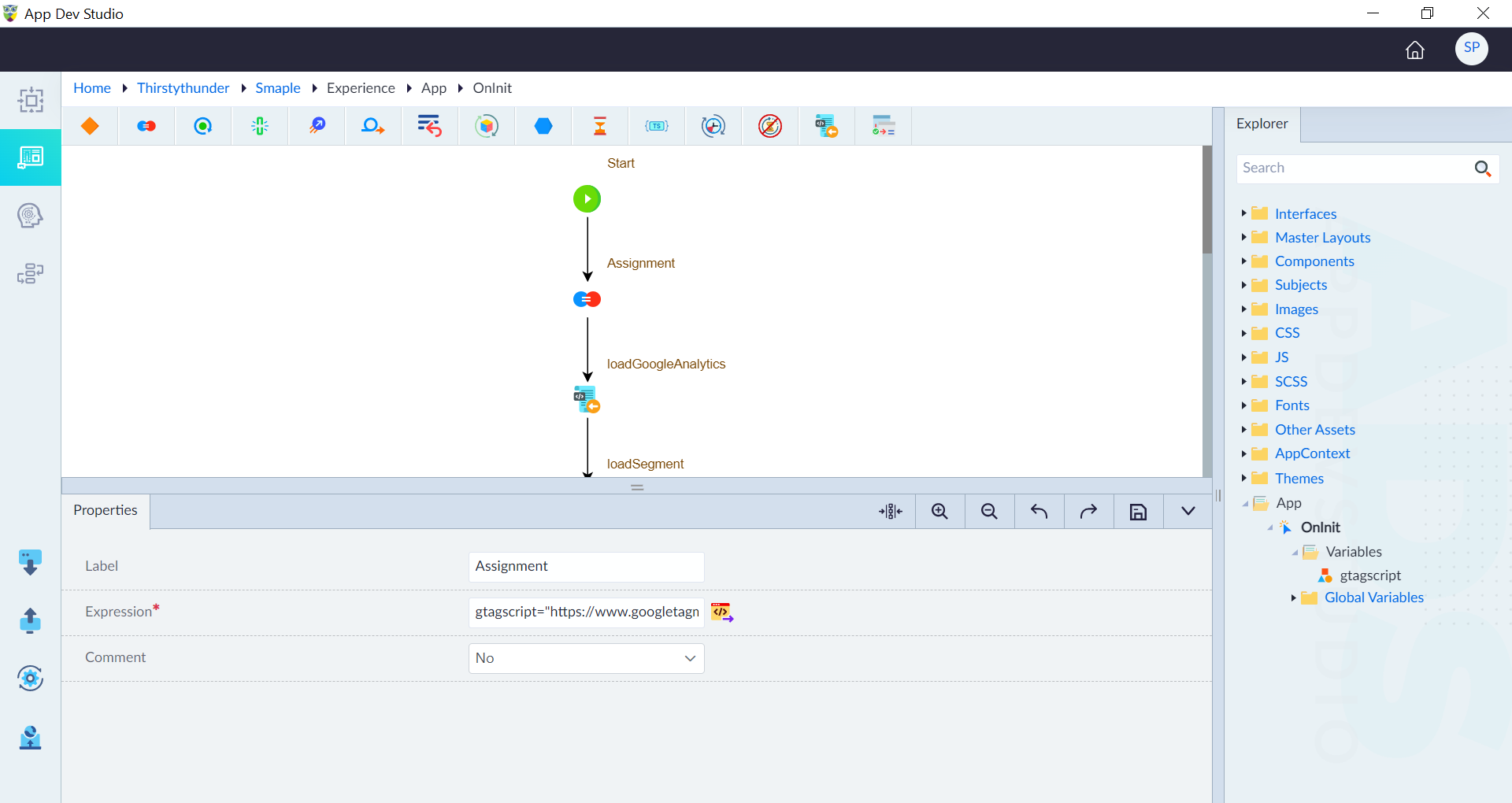Select the load script node tool

pyautogui.click(x=827, y=126)
